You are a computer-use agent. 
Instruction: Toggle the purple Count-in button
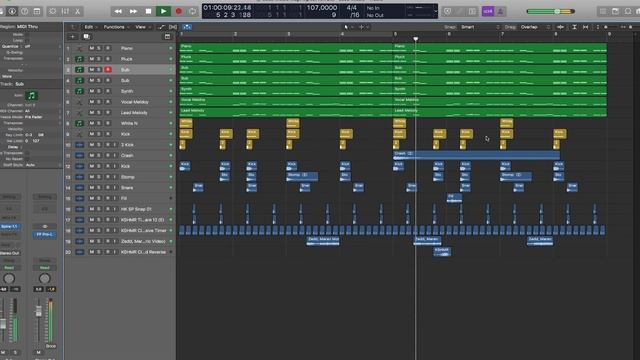487,11
